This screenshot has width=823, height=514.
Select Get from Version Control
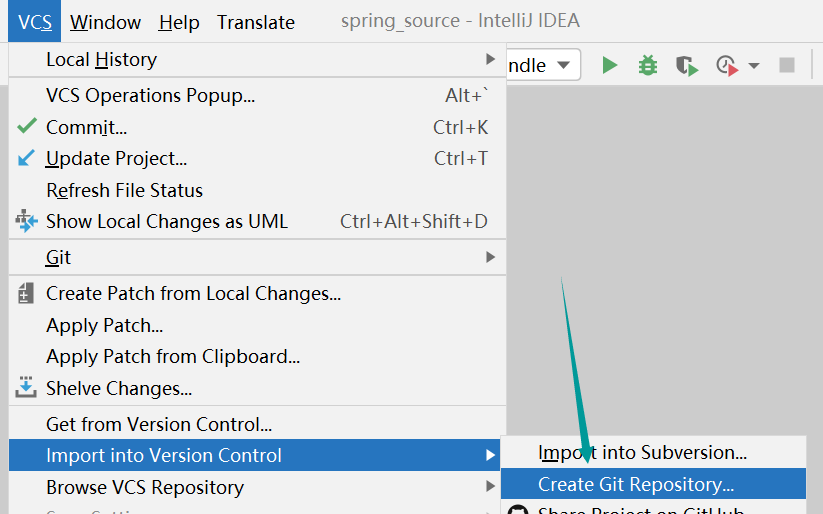point(257,424)
